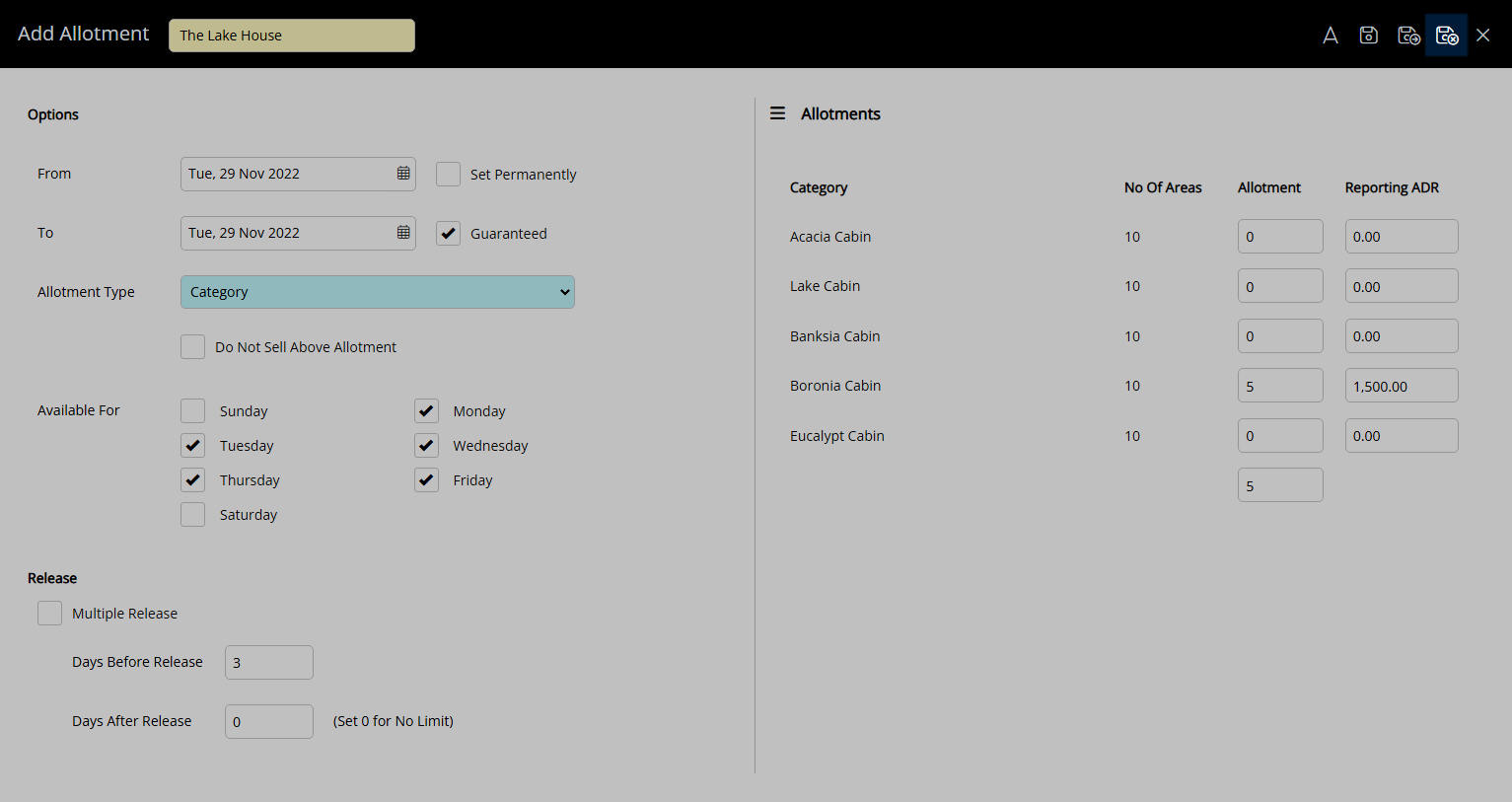The image size is (1512, 802).
Task: Click the Days After Release field
Action: click(269, 722)
